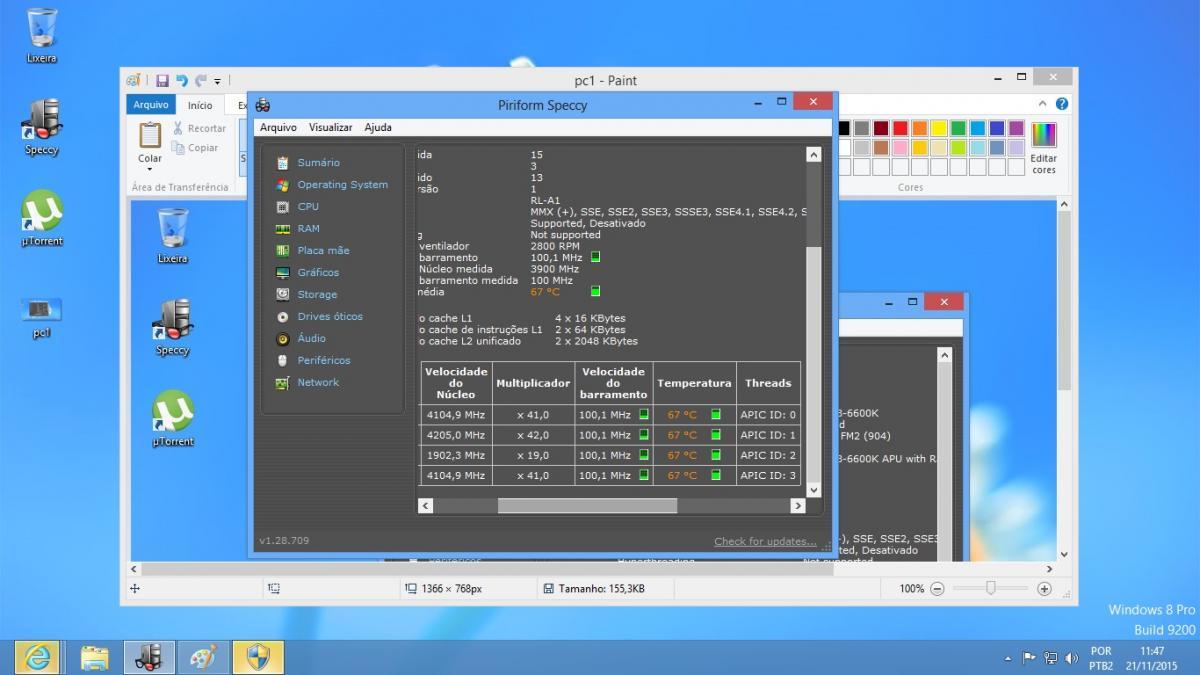Open the volume control in the system tray
Viewport: 1200px width, 675px height.
coord(1071,658)
